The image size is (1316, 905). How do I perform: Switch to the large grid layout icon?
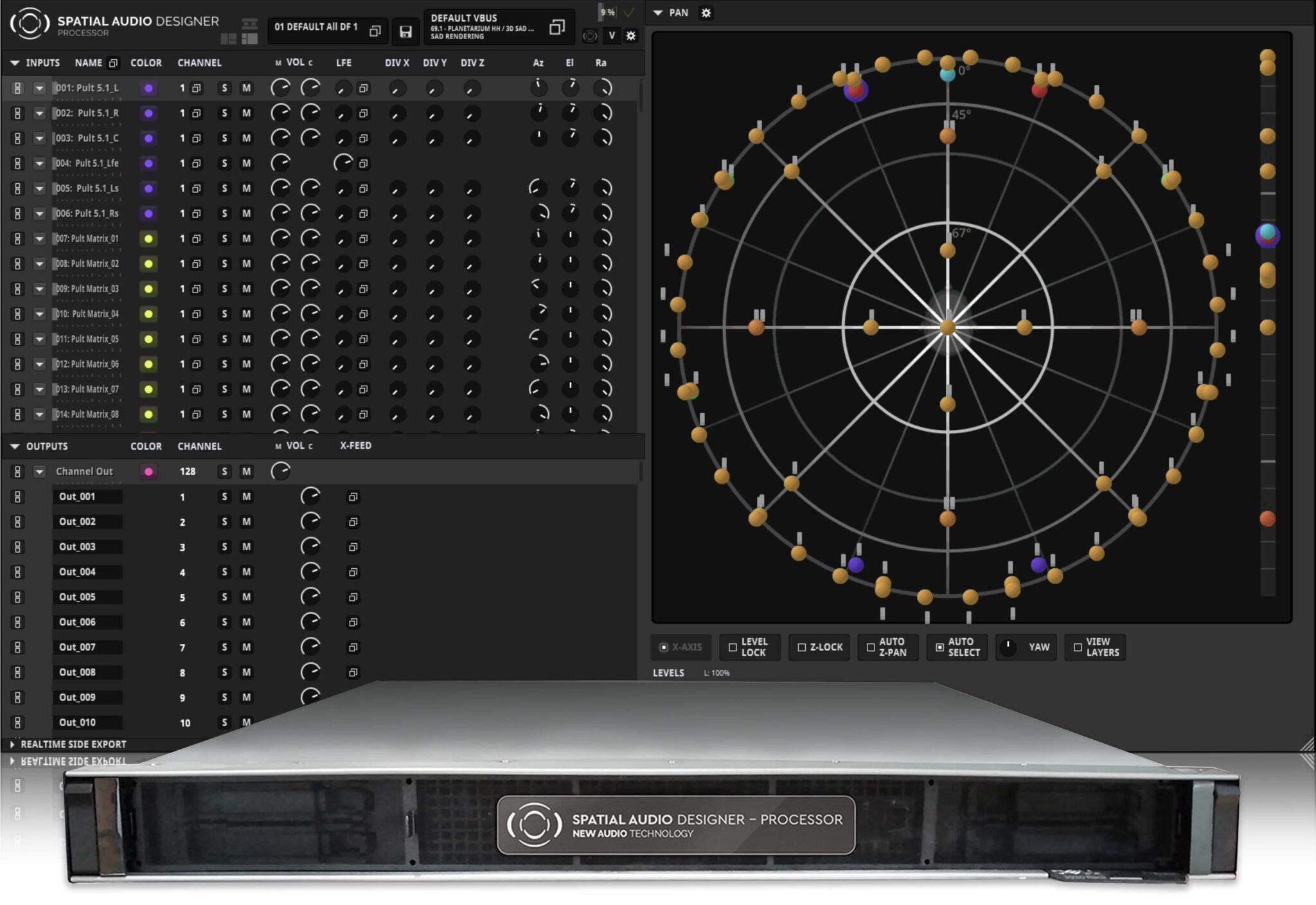(249, 39)
